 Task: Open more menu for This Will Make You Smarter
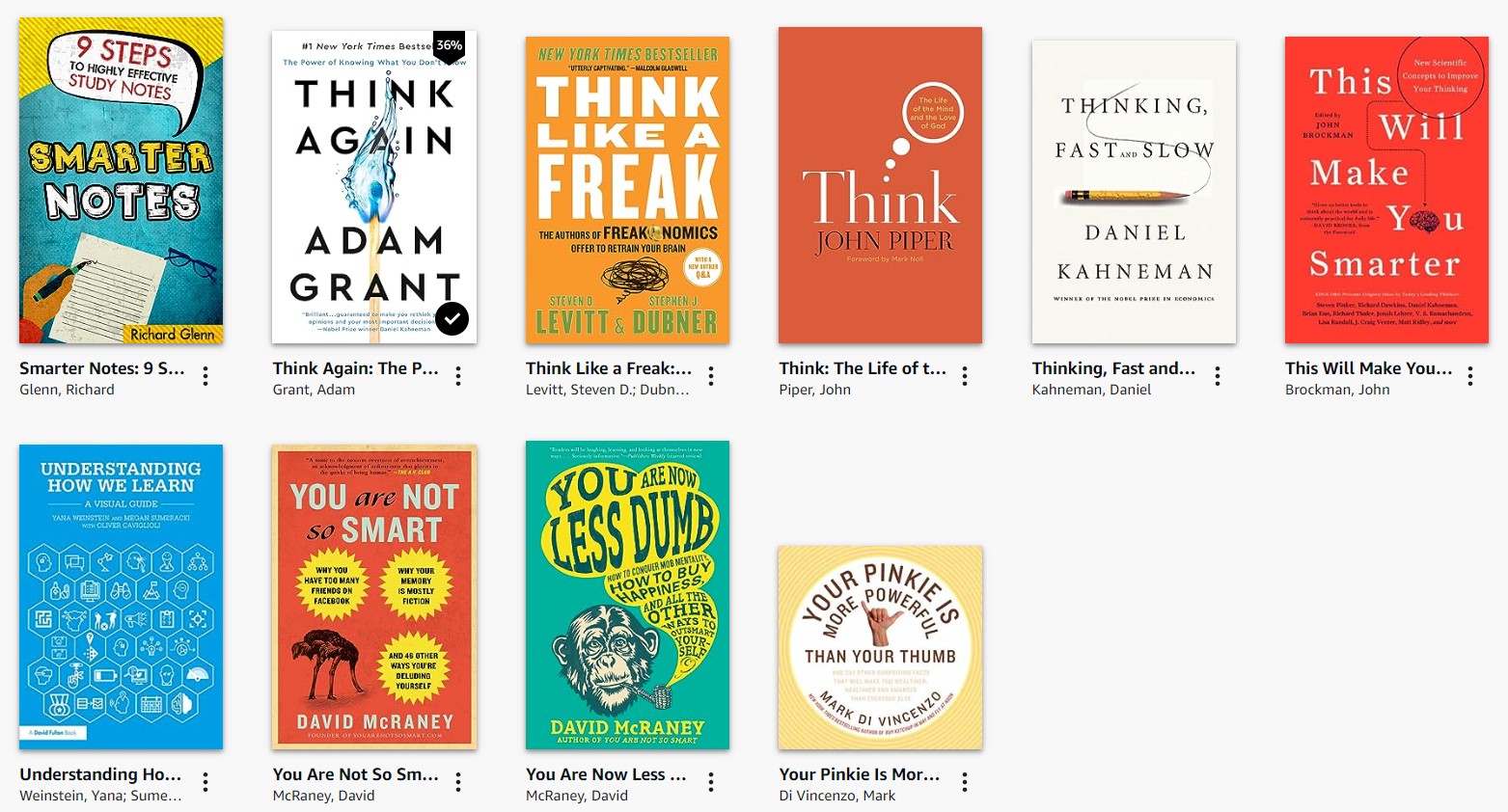click(1470, 376)
